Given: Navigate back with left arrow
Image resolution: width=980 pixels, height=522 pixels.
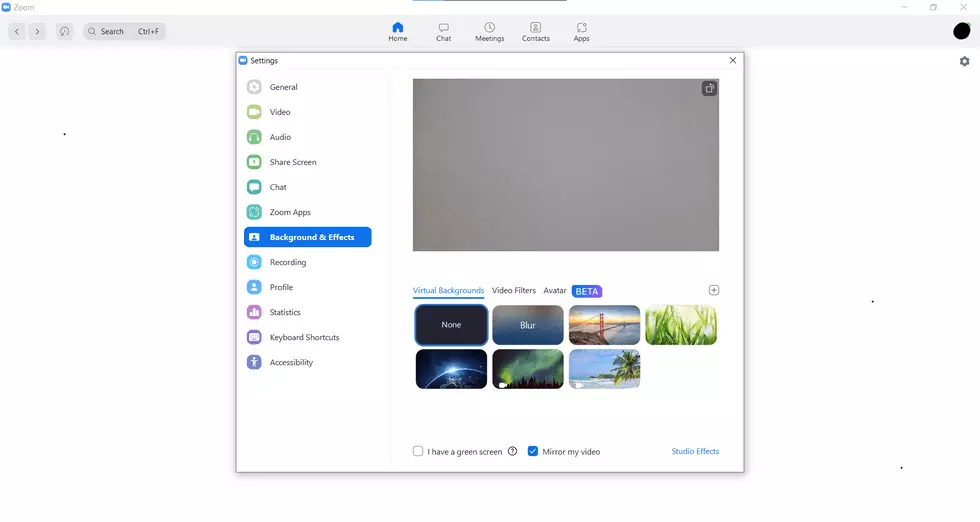Looking at the screenshot, I should click(17, 31).
